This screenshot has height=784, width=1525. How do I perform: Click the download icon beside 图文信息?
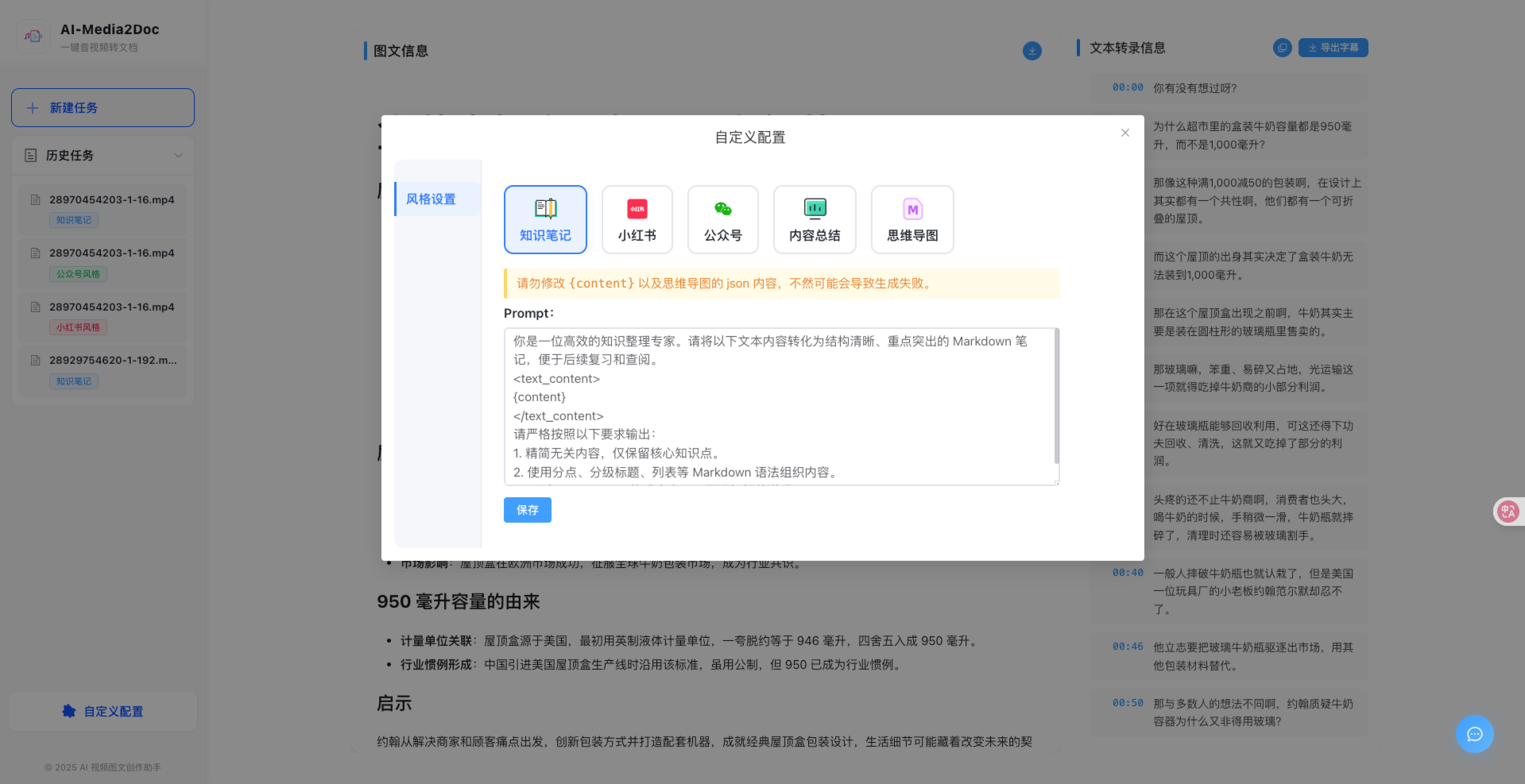coord(1032,50)
